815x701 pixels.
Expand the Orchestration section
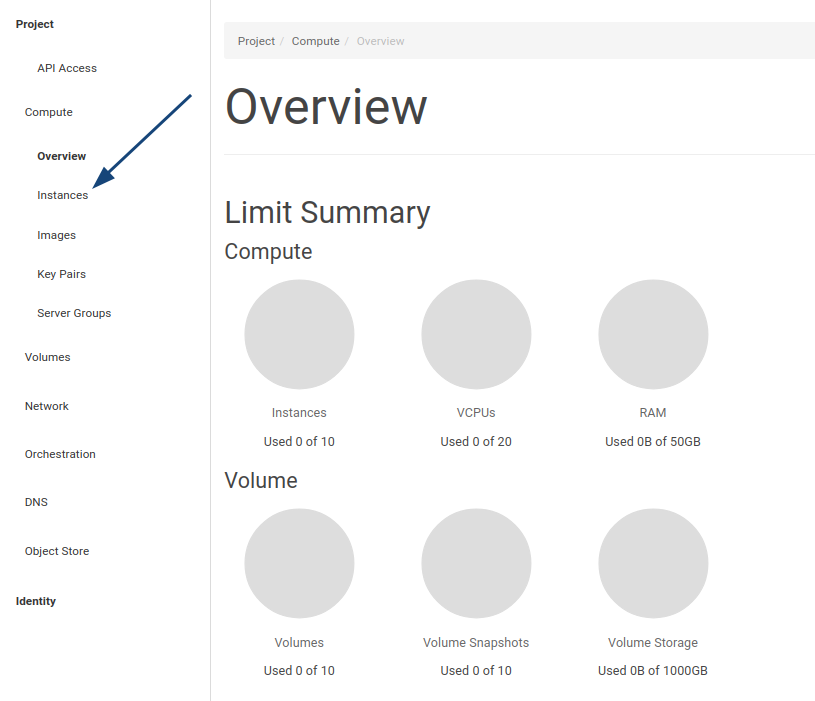tap(60, 454)
